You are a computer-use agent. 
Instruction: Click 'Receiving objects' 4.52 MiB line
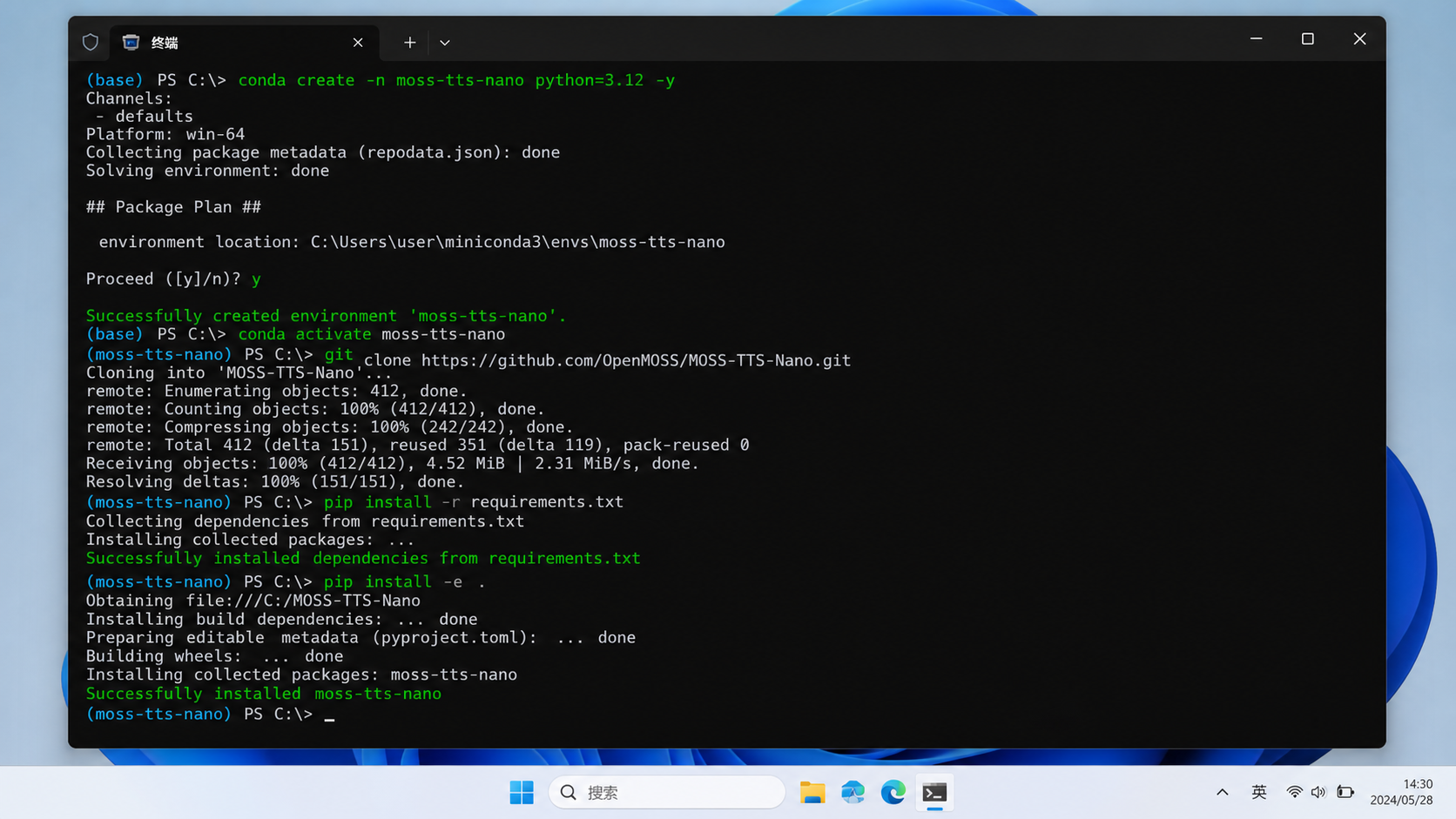coord(393,464)
